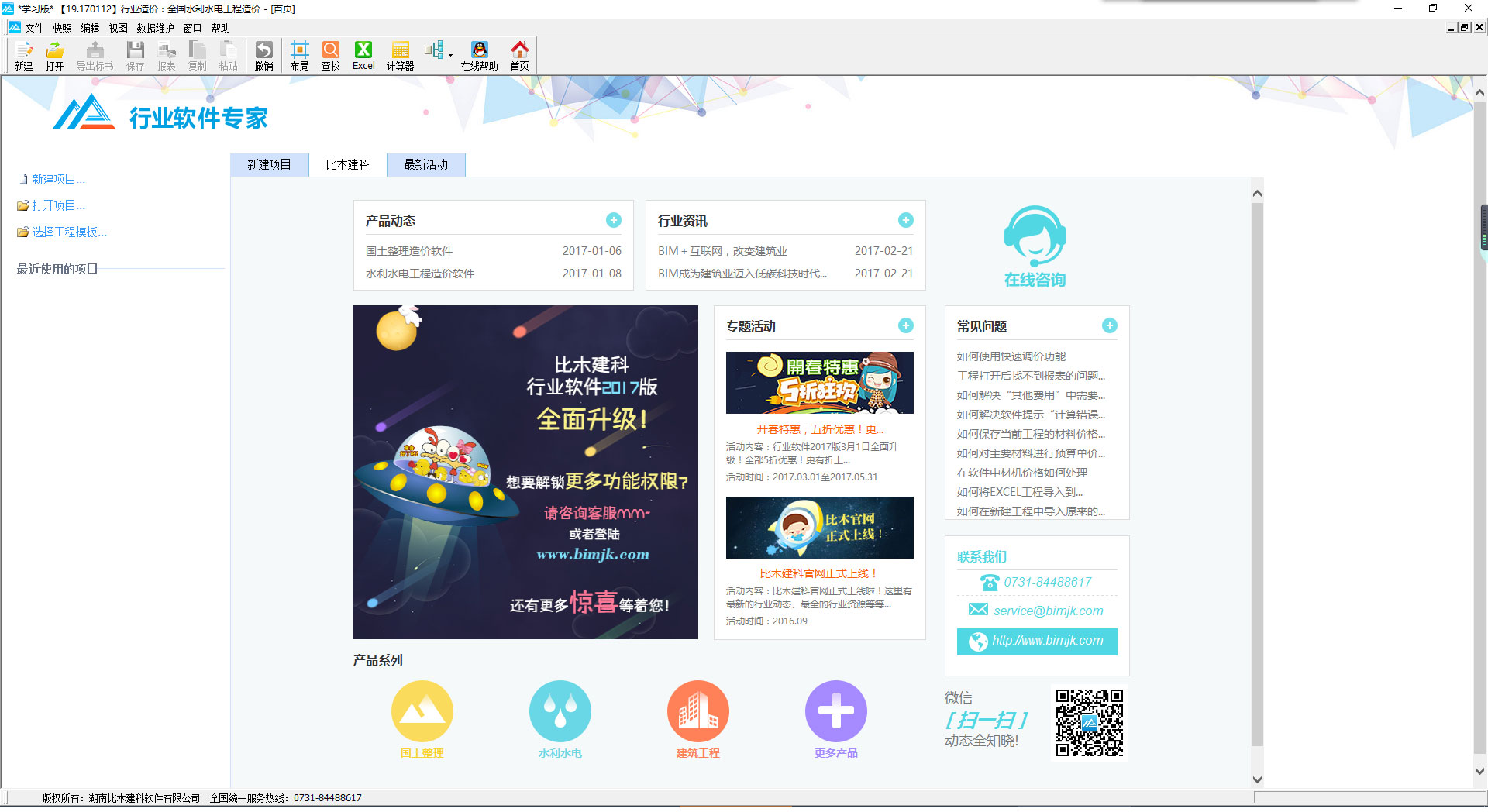
Task: Expand more 产品动态 with the plus button
Action: tap(613, 220)
